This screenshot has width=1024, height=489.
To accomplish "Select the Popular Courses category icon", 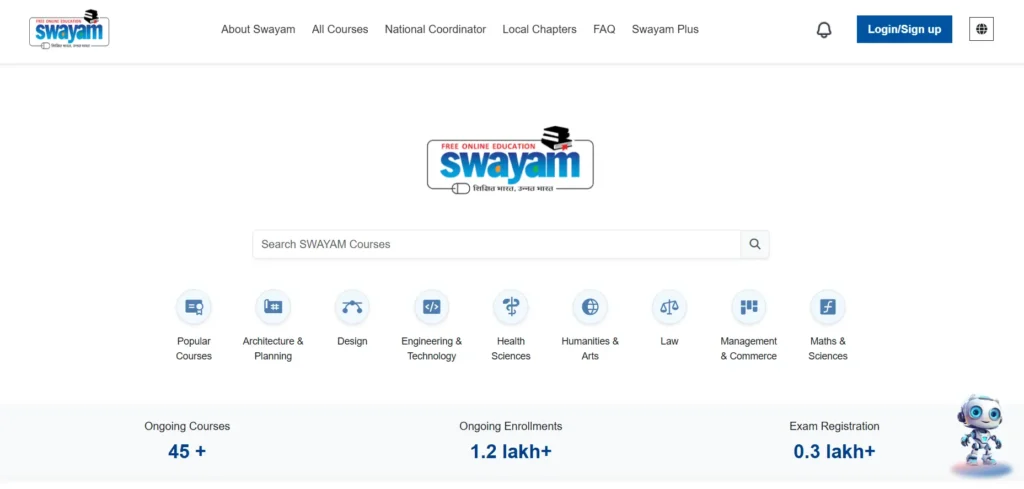I will click(194, 307).
